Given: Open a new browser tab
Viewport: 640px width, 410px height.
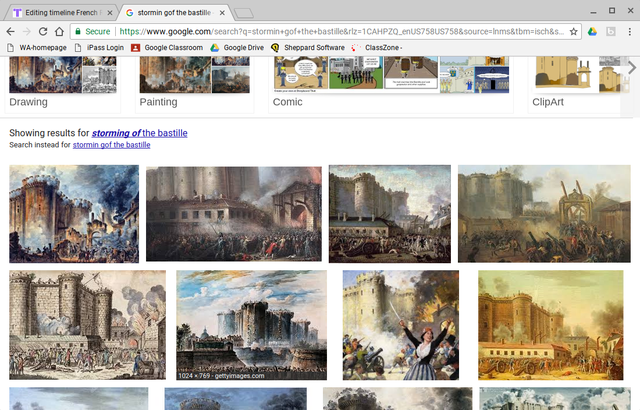Looking at the screenshot, I should (x=244, y=13).
